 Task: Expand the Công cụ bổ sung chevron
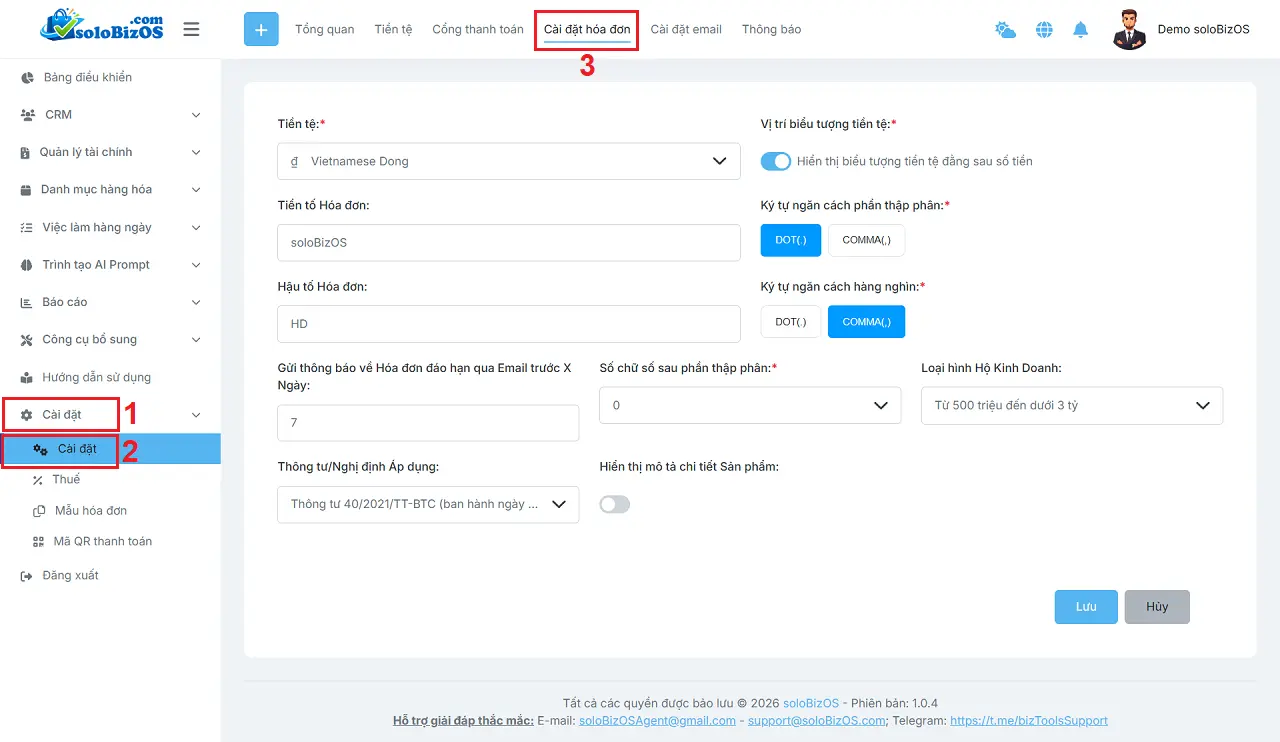tap(196, 340)
